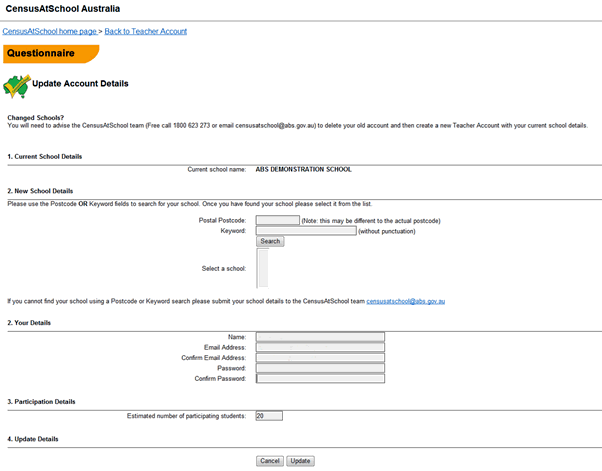Screen dimensions: 602x471
Task: Click the ABS DEMONSTRATION SCHOOL name text
Action: [303, 169]
